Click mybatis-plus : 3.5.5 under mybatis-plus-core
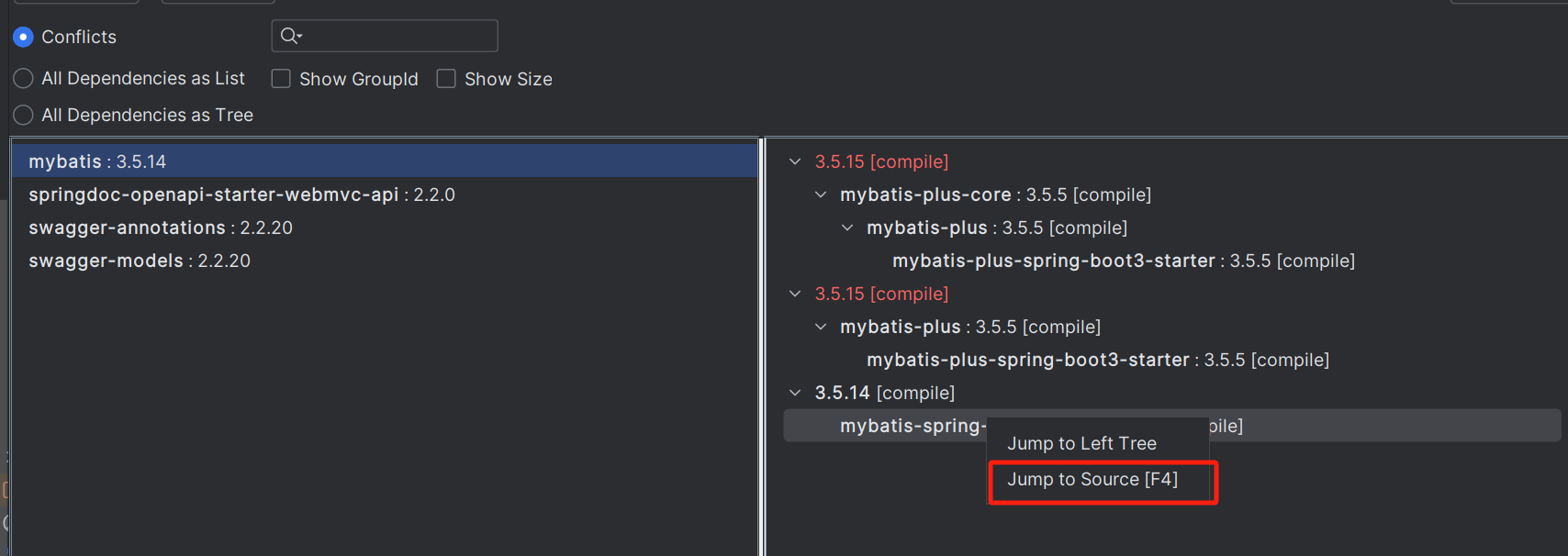Image resolution: width=1568 pixels, height=556 pixels. [997, 228]
